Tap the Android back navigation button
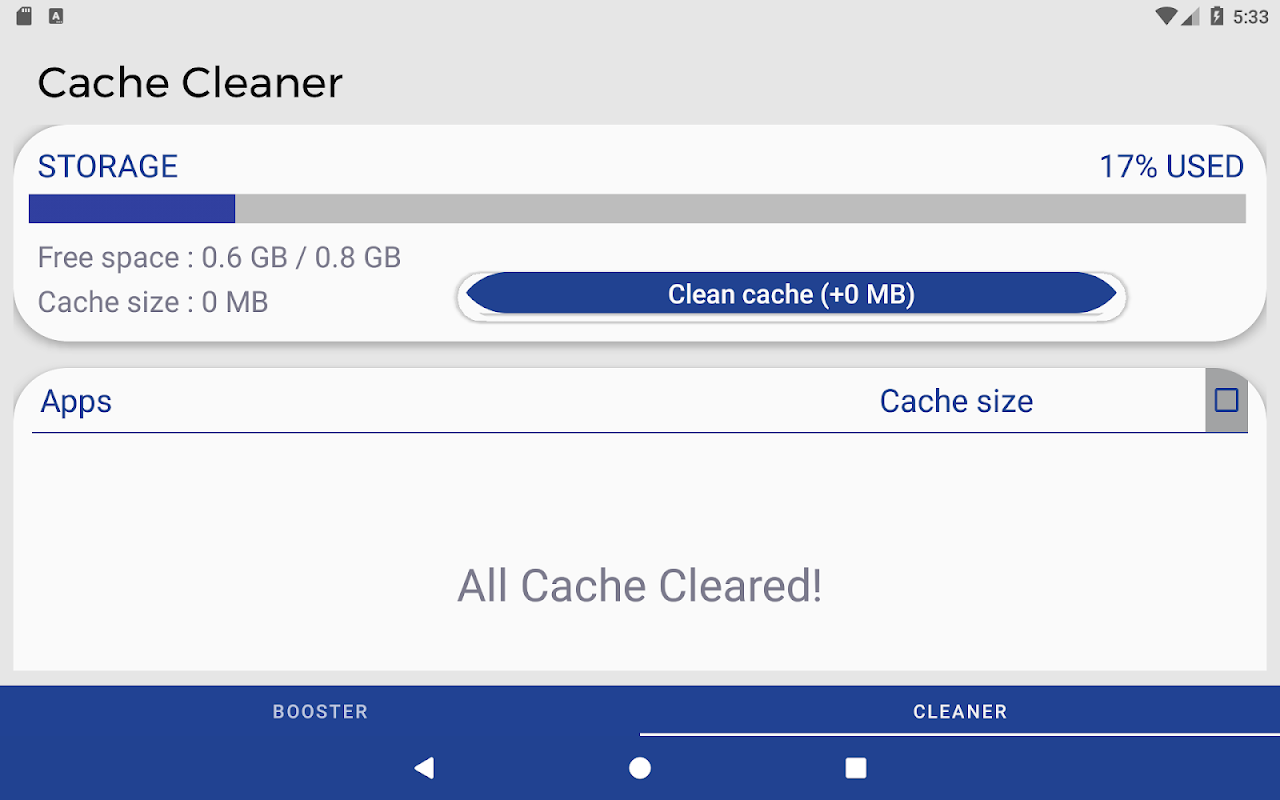Viewport: 1280px width, 800px height. 425,768
